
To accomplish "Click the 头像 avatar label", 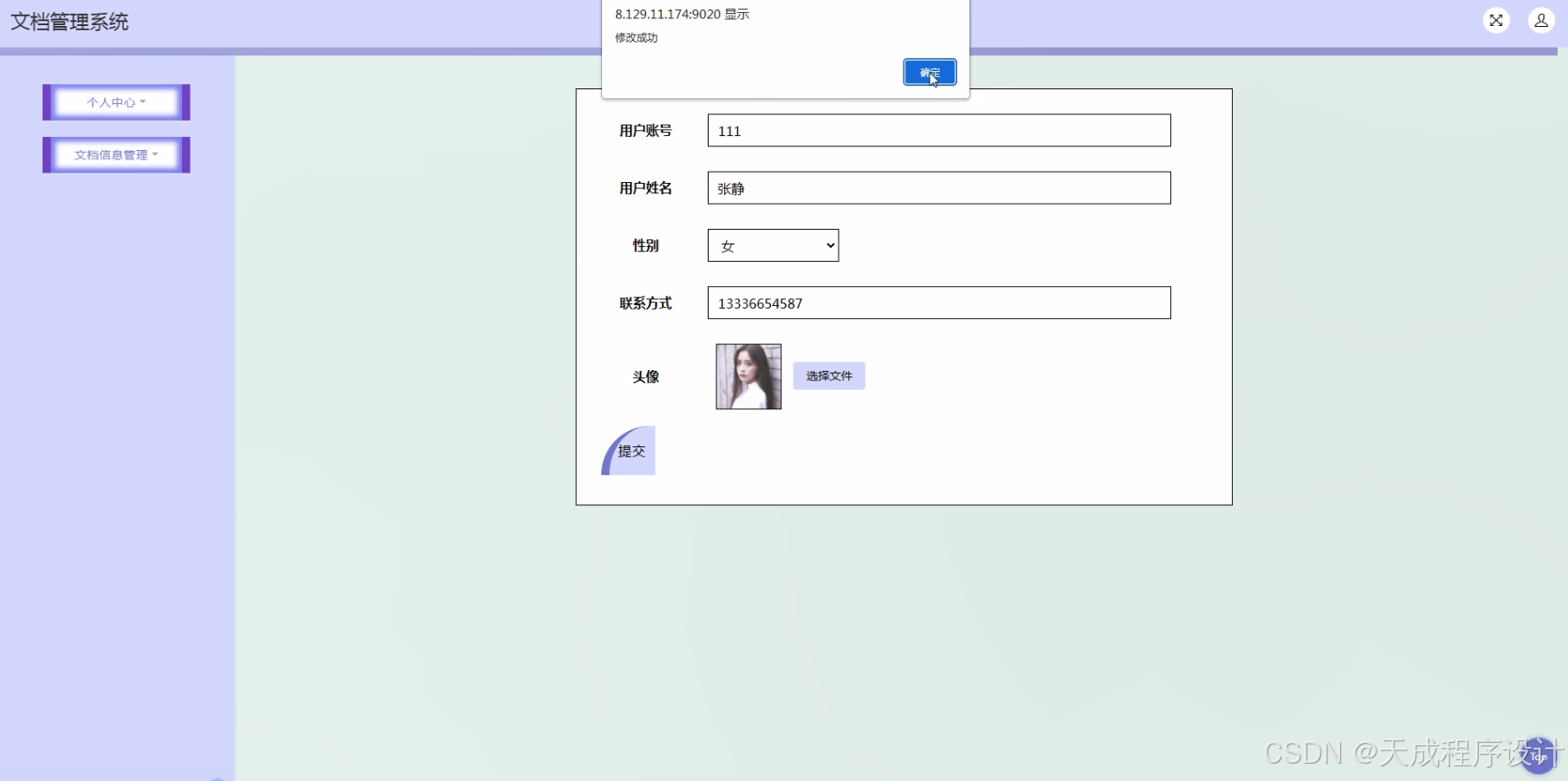I will point(645,376).
